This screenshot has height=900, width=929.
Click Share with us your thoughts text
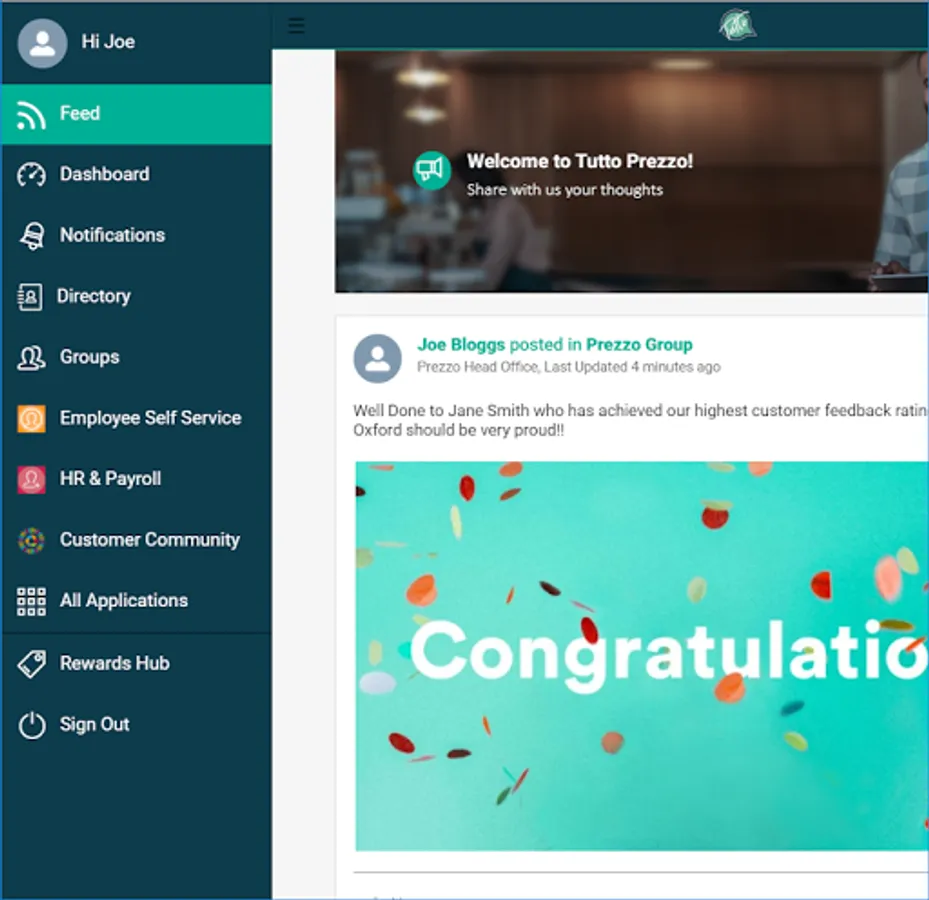[x=565, y=190]
